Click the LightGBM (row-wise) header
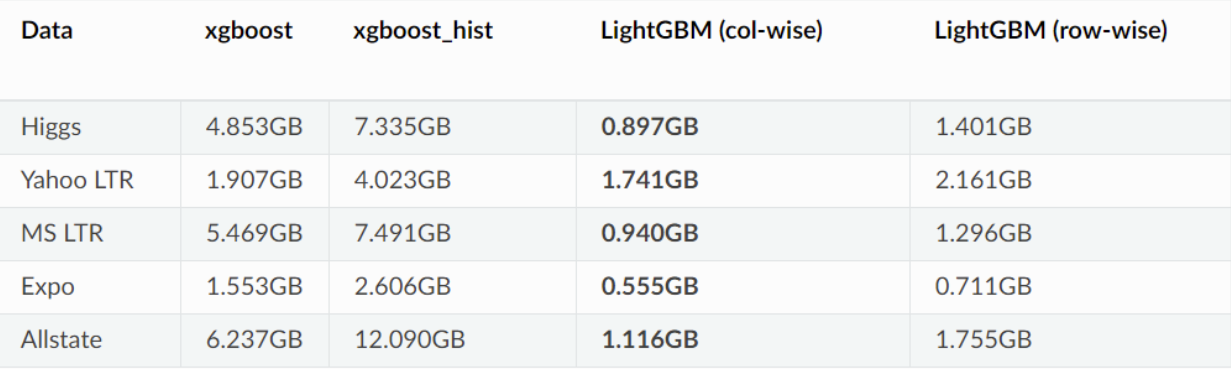Screen dimensions: 1231x370 click(x=1051, y=31)
